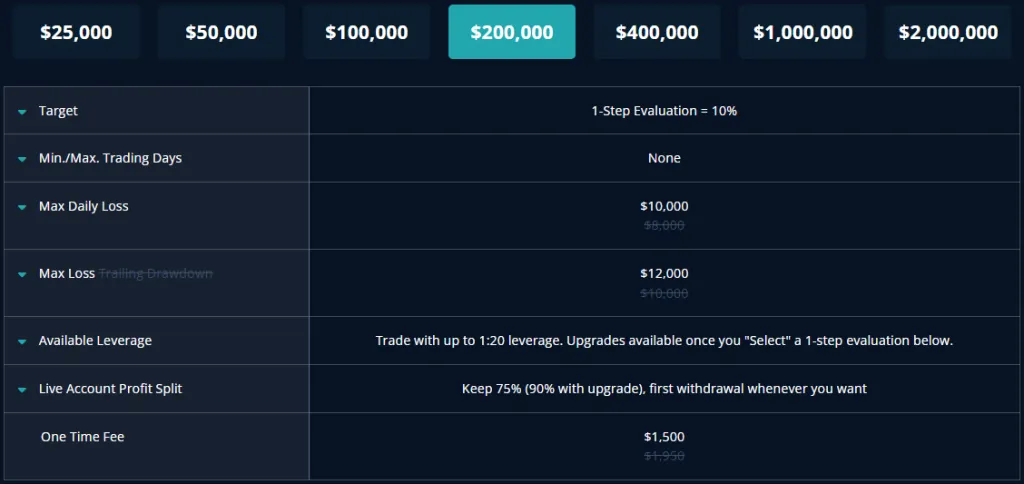Click the One Time Fee label
The image size is (1024, 484).
click(83, 437)
